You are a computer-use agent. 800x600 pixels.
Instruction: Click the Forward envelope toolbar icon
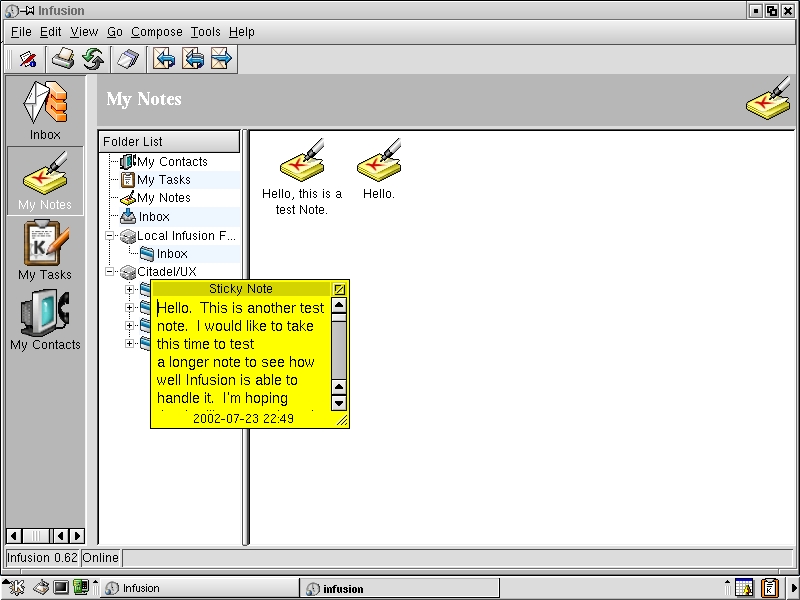click(x=221, y=59)
